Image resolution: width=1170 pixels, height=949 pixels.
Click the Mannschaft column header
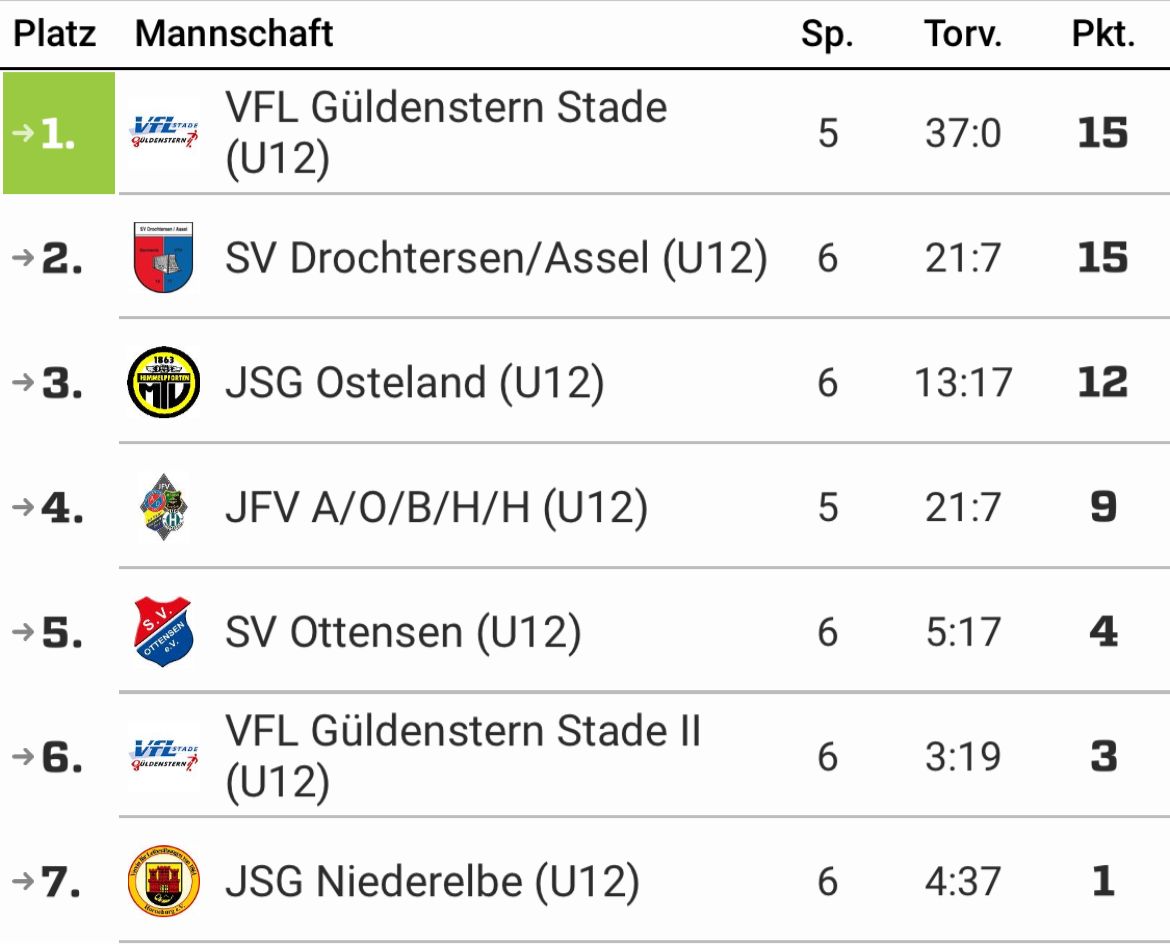tap(234, 34)
